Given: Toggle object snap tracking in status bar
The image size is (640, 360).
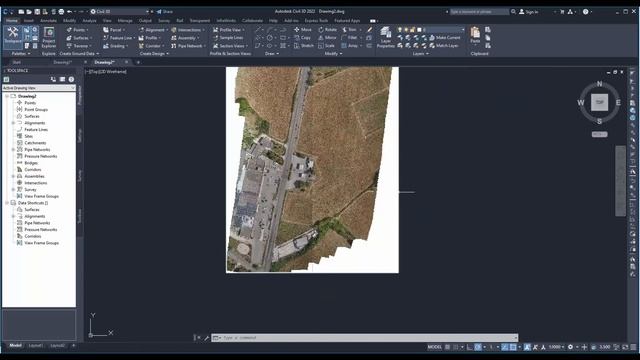Looking at the screenshot, I should coord(505,347).
